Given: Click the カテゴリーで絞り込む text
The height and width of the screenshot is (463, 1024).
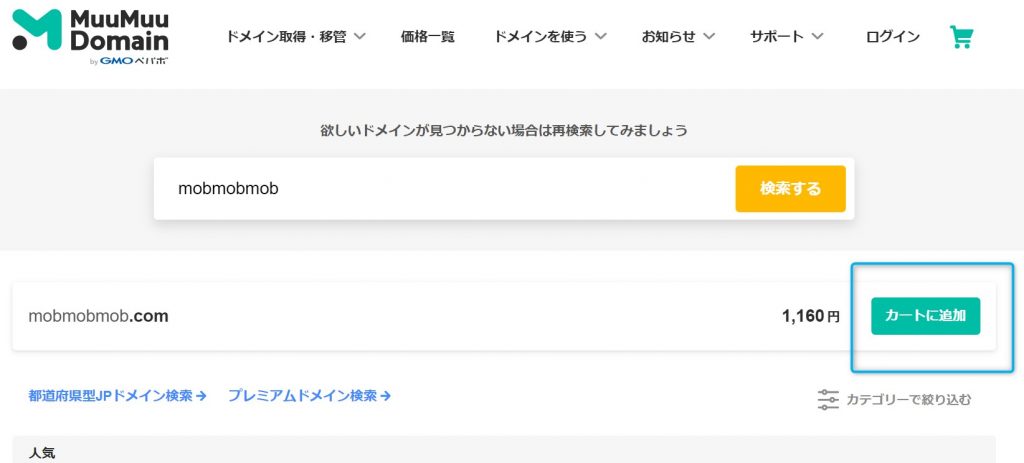Looking at the screenshot, I should [908, 400].
